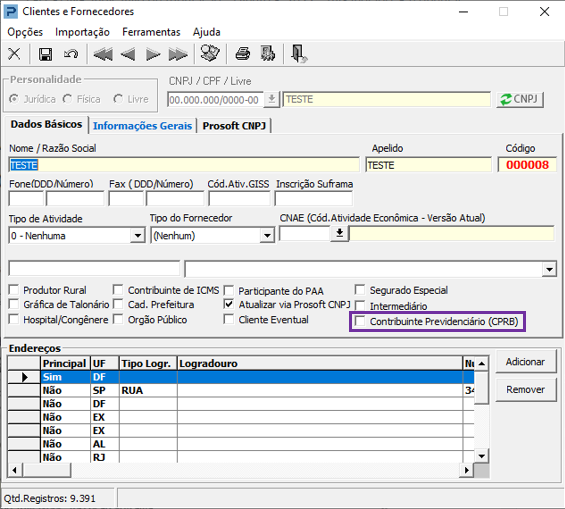Uncheck Atualizar via Prosoft CNPJ
Viewport: 565px width, 509px height.
(x=229, y=304)
